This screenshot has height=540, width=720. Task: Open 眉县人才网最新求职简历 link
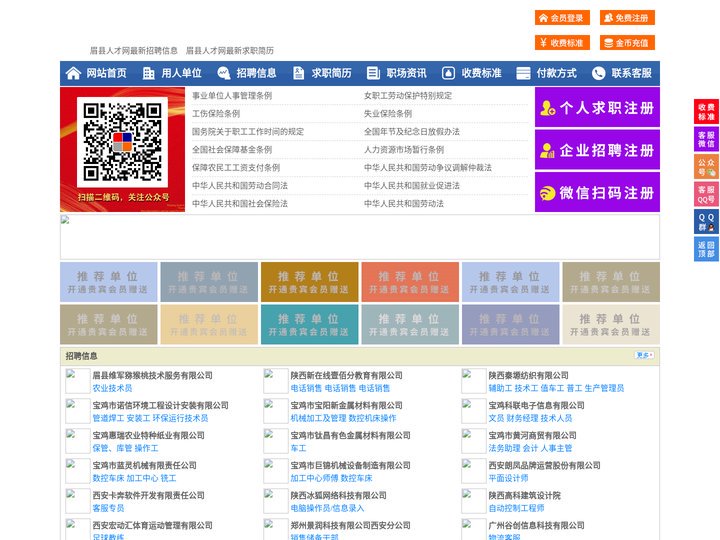pos(230,51)
